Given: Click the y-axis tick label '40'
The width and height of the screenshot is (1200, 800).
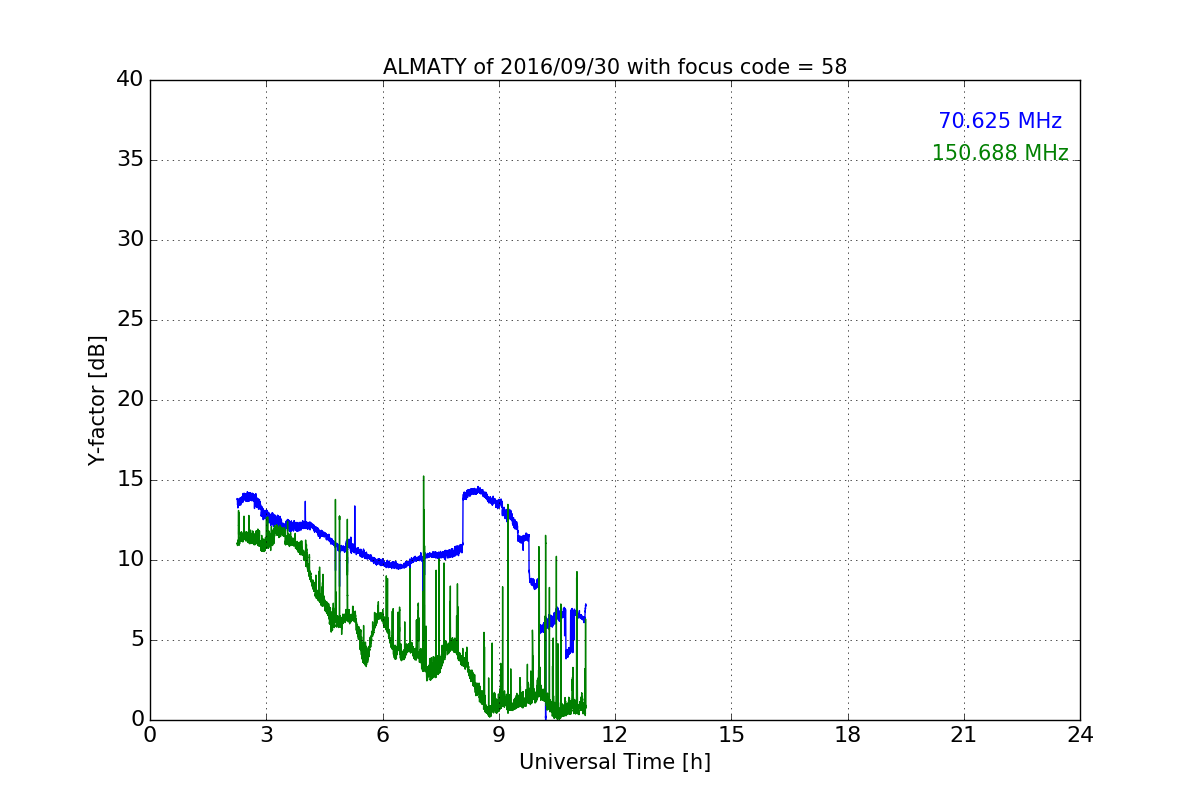Looking at the screenshot, I should pyautogui.click(x=130, y=80).
